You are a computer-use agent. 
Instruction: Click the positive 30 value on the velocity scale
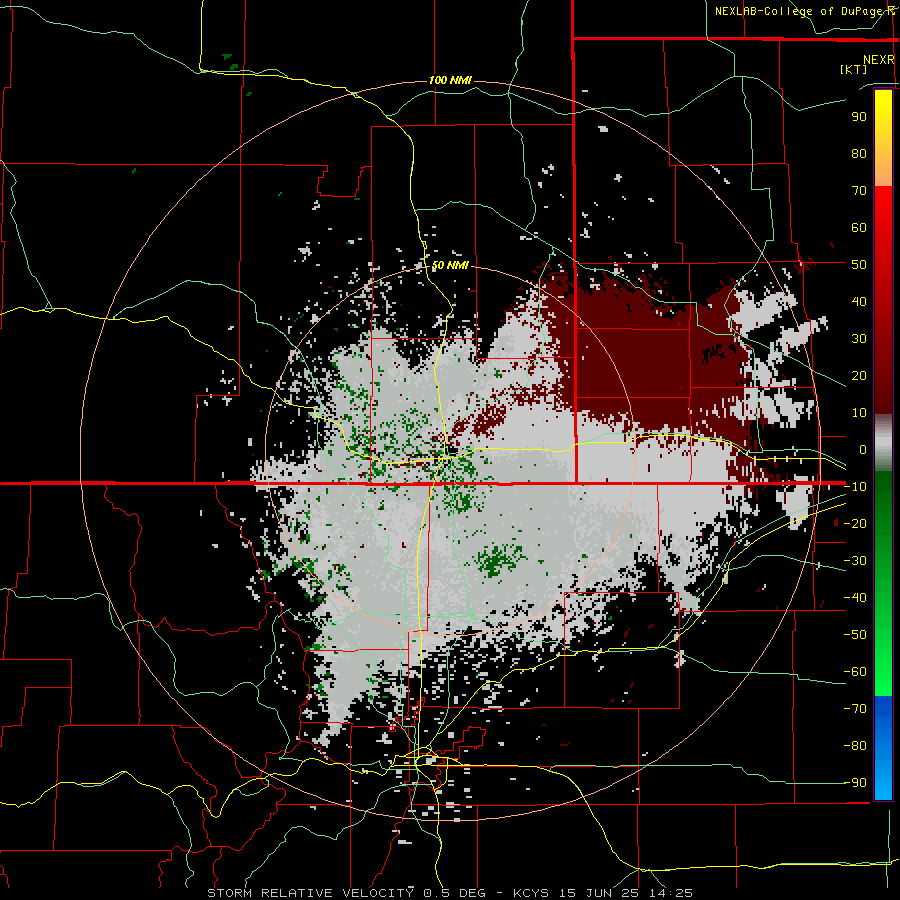click(x=859, y=339)
